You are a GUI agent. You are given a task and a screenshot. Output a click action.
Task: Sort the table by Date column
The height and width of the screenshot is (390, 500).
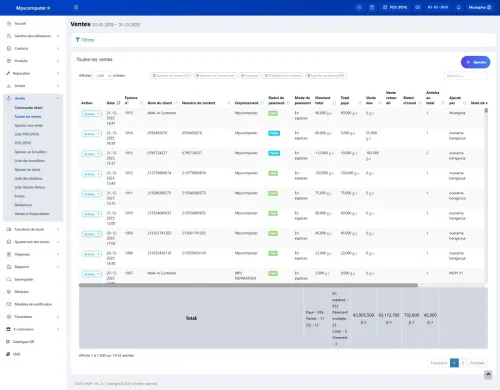click(118, 103)
